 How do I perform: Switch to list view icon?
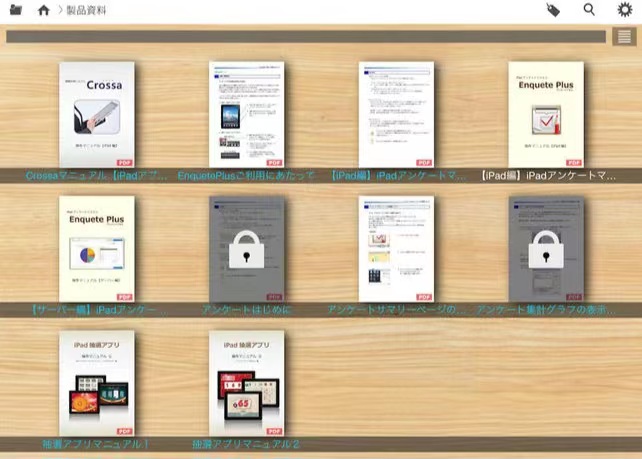coord(624,36)
